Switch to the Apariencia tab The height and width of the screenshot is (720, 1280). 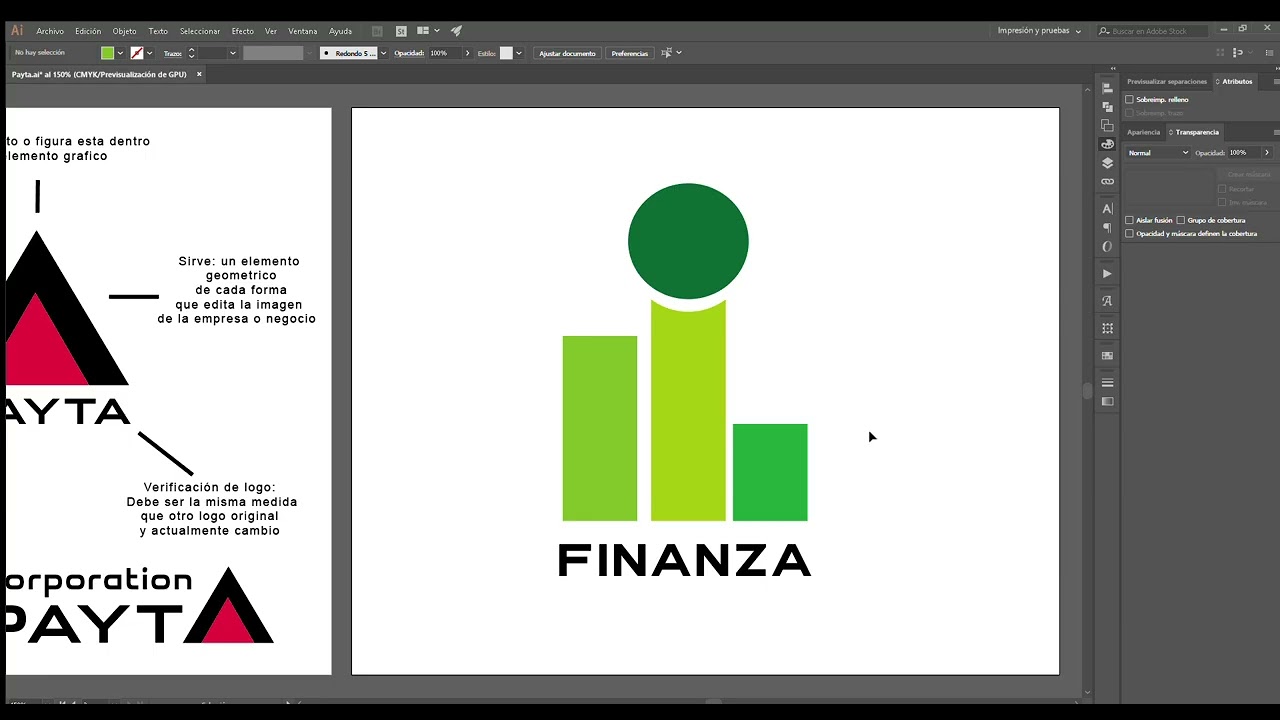click(1144, 132)
